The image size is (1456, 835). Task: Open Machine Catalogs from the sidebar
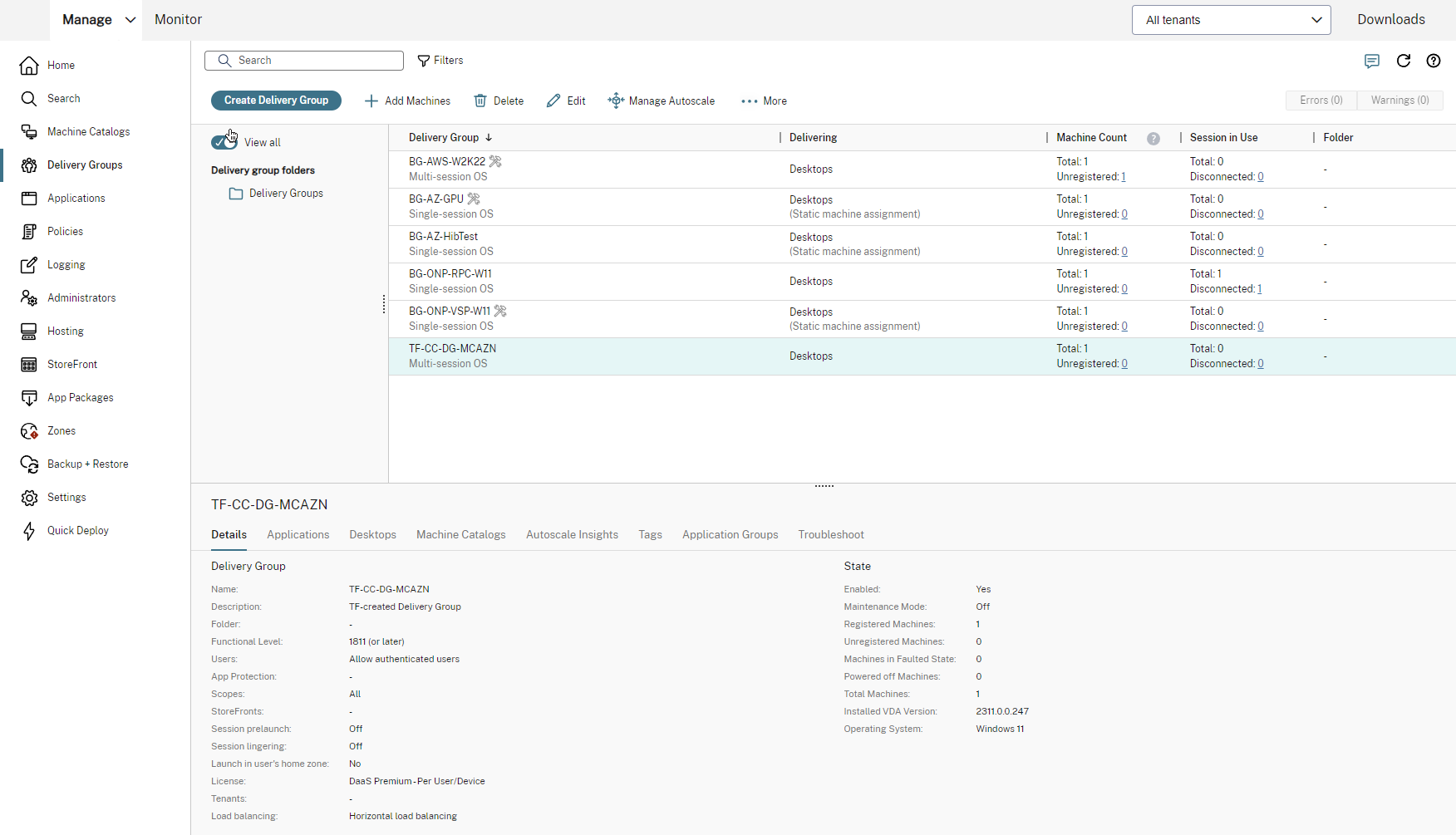pos(88,132)
